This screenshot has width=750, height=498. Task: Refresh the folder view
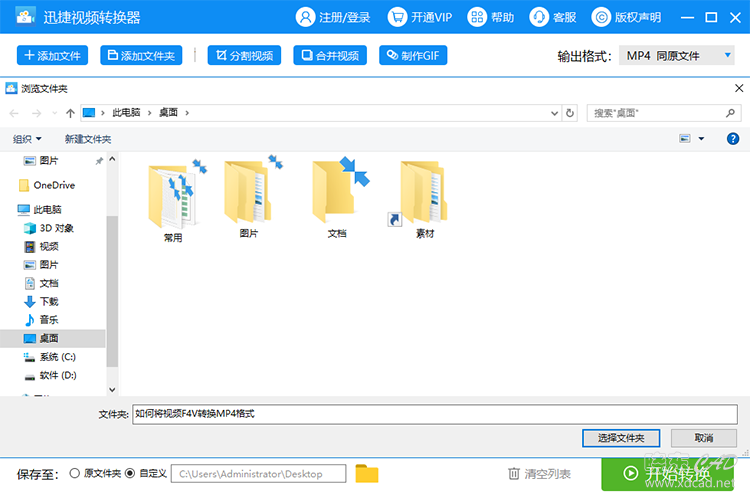570,113
